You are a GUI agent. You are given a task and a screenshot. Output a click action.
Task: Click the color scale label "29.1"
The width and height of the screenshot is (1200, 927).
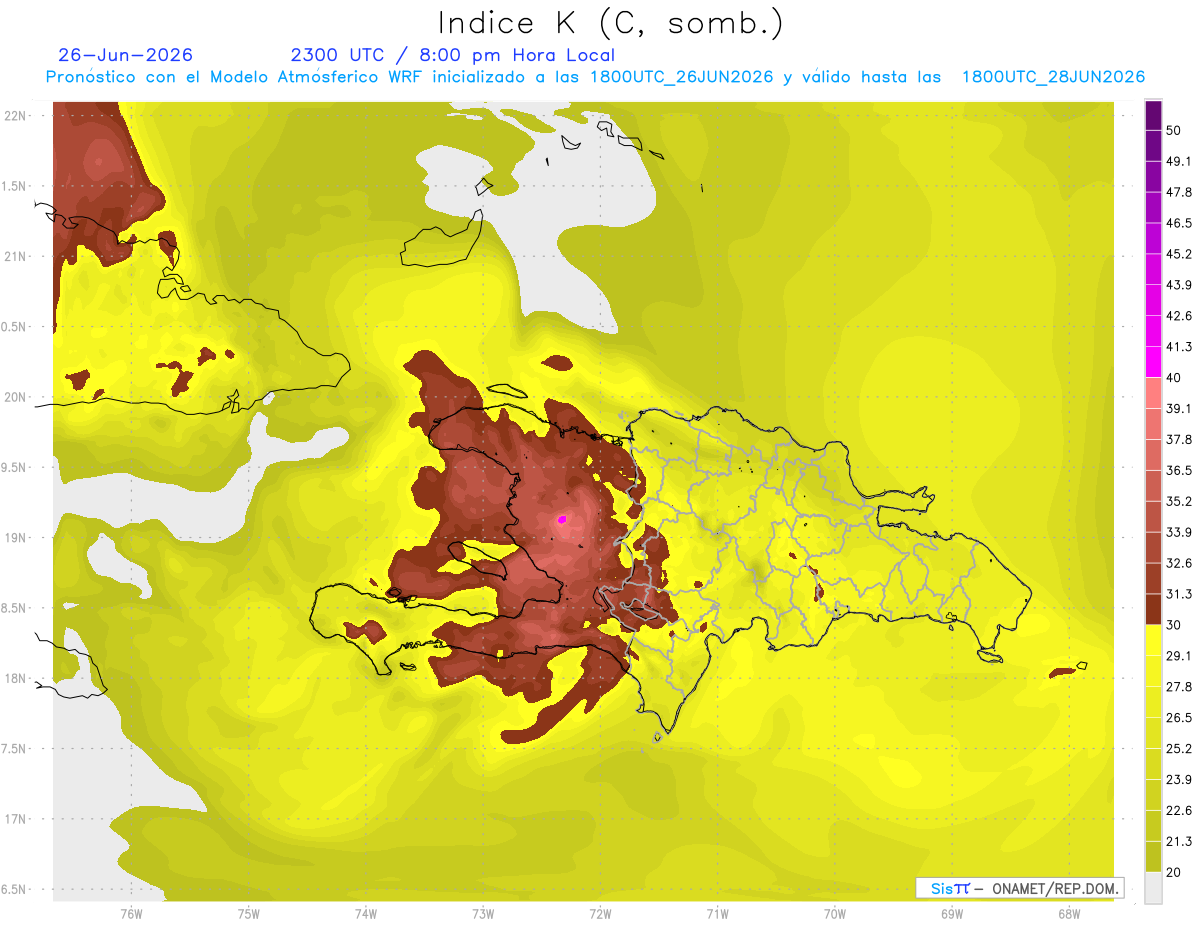(x=1179, y=656)
